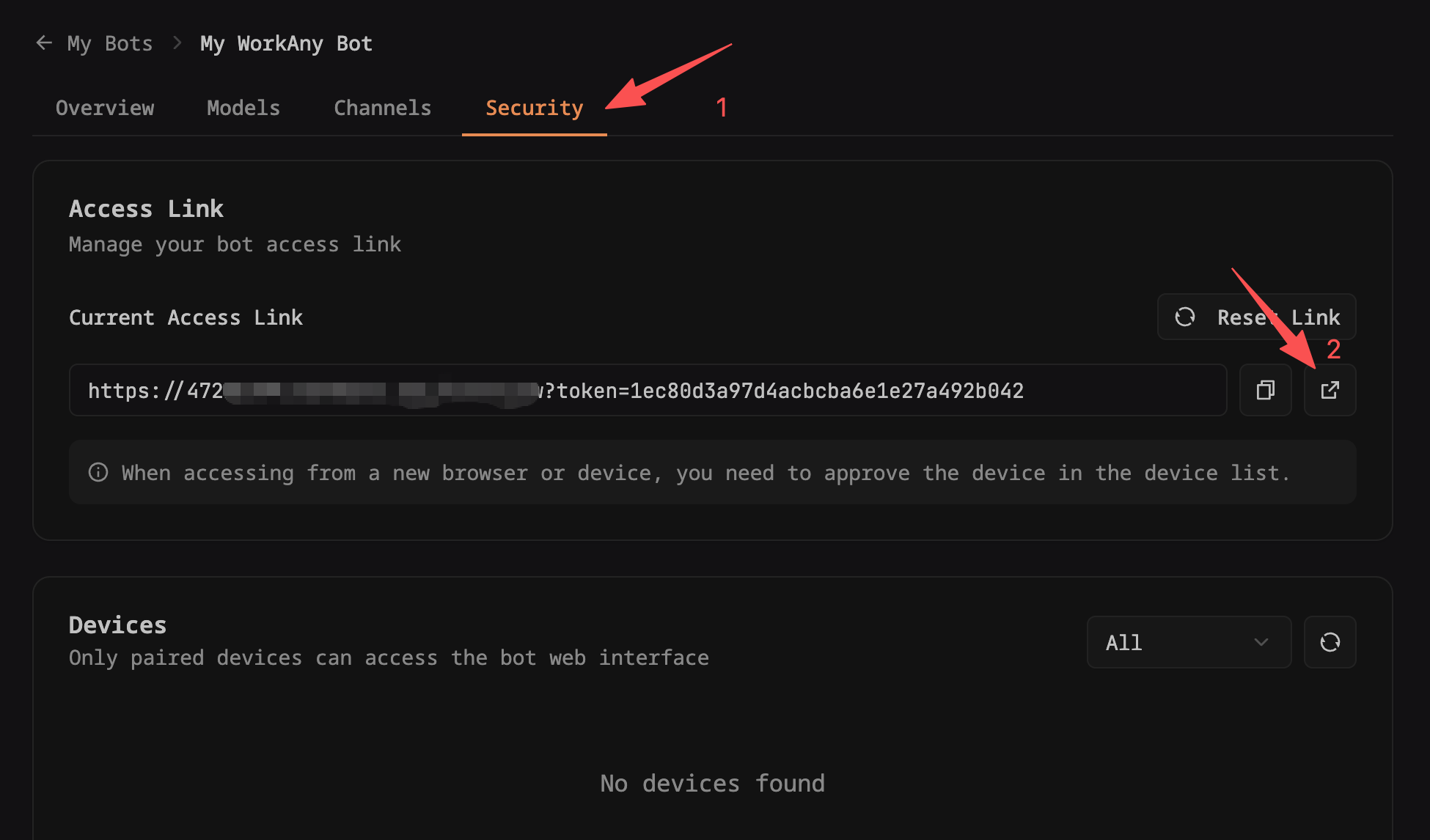The height and width of the screenshot is (840, 1430).
Task: Click the back arrow next to My Bots
Action: (x=44, y=43)
